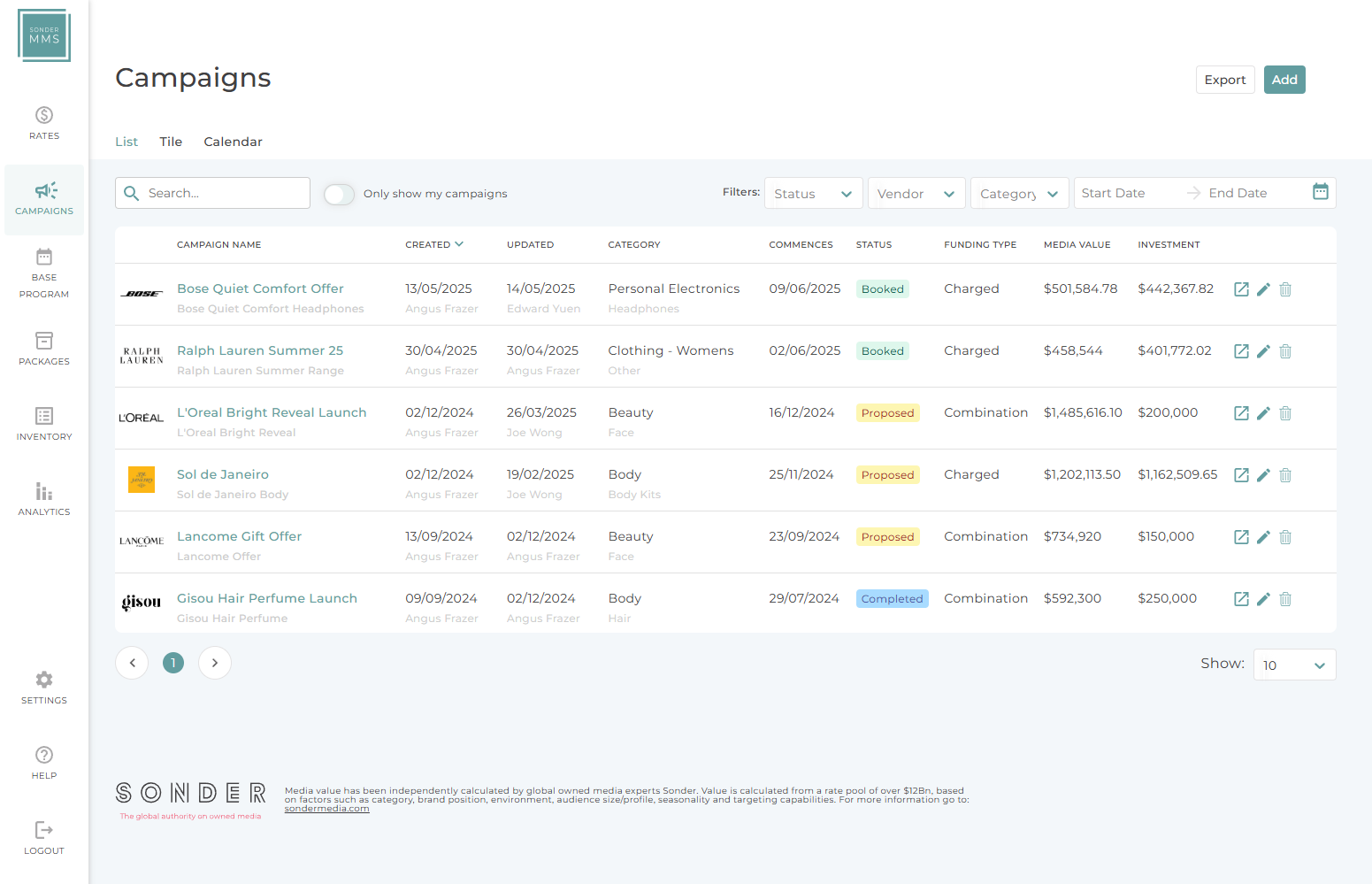Open Settings gear in sidebar

pos(44,688)
